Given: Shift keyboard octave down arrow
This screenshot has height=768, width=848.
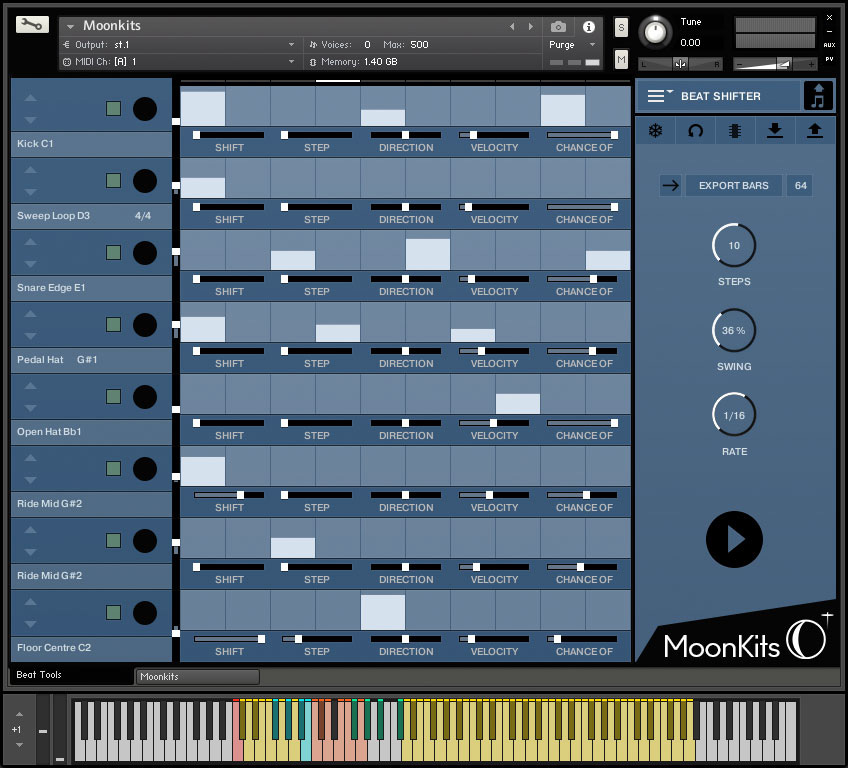Looking at the screenshot, I should tap(19, 745).
